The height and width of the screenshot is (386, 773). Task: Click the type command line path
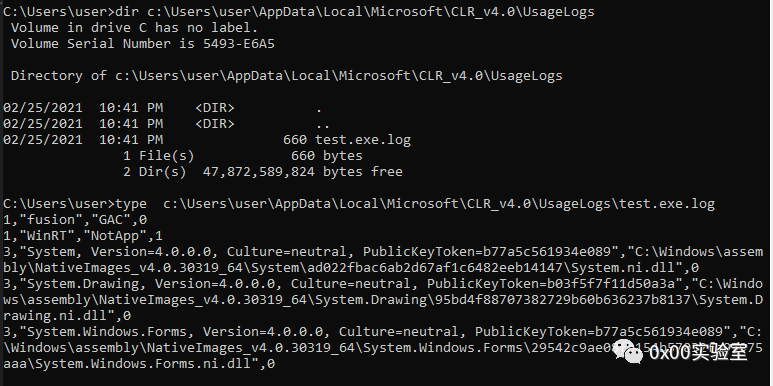(439, 204)
